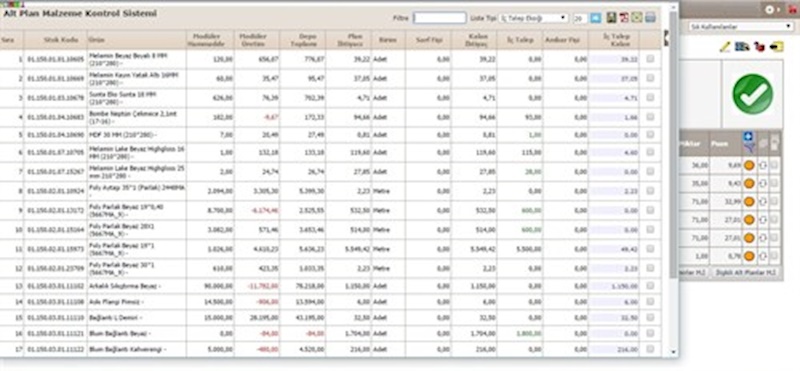The height and width of the screenshot is (371, 800).
Task: Collapse the panel with the black arrow handle
Action: 666,38
